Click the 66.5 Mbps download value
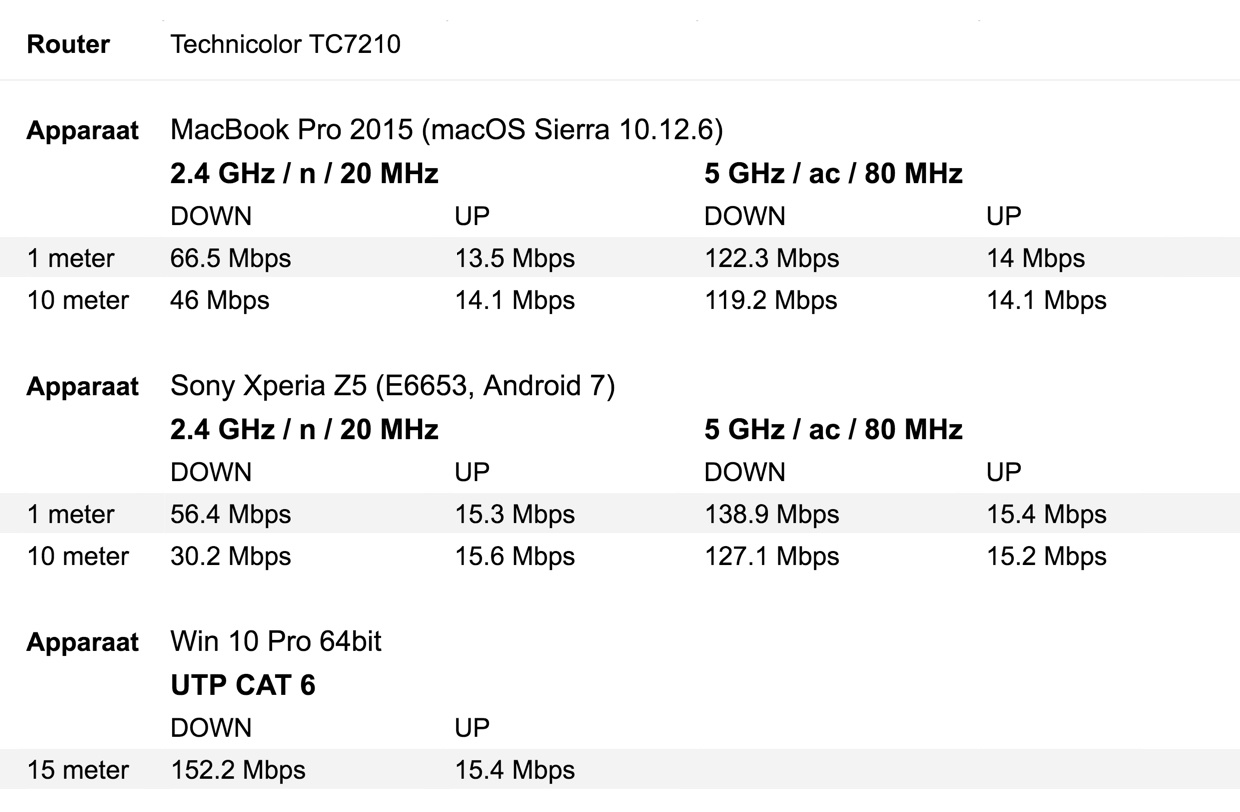This screenshot has width=1240, height=812. pos(231,258)
